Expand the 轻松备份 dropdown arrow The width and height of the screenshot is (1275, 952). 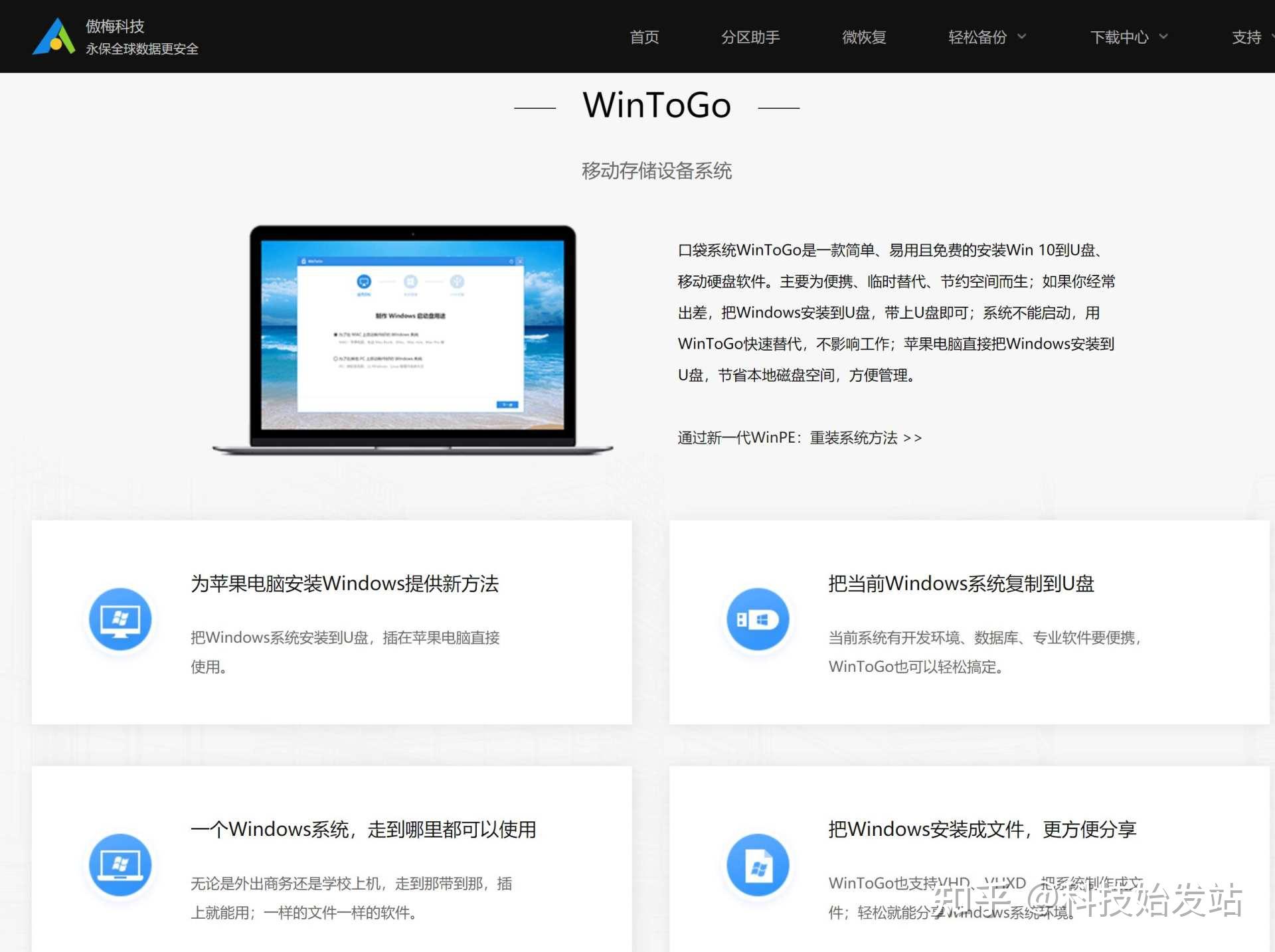click(1022, 37)
